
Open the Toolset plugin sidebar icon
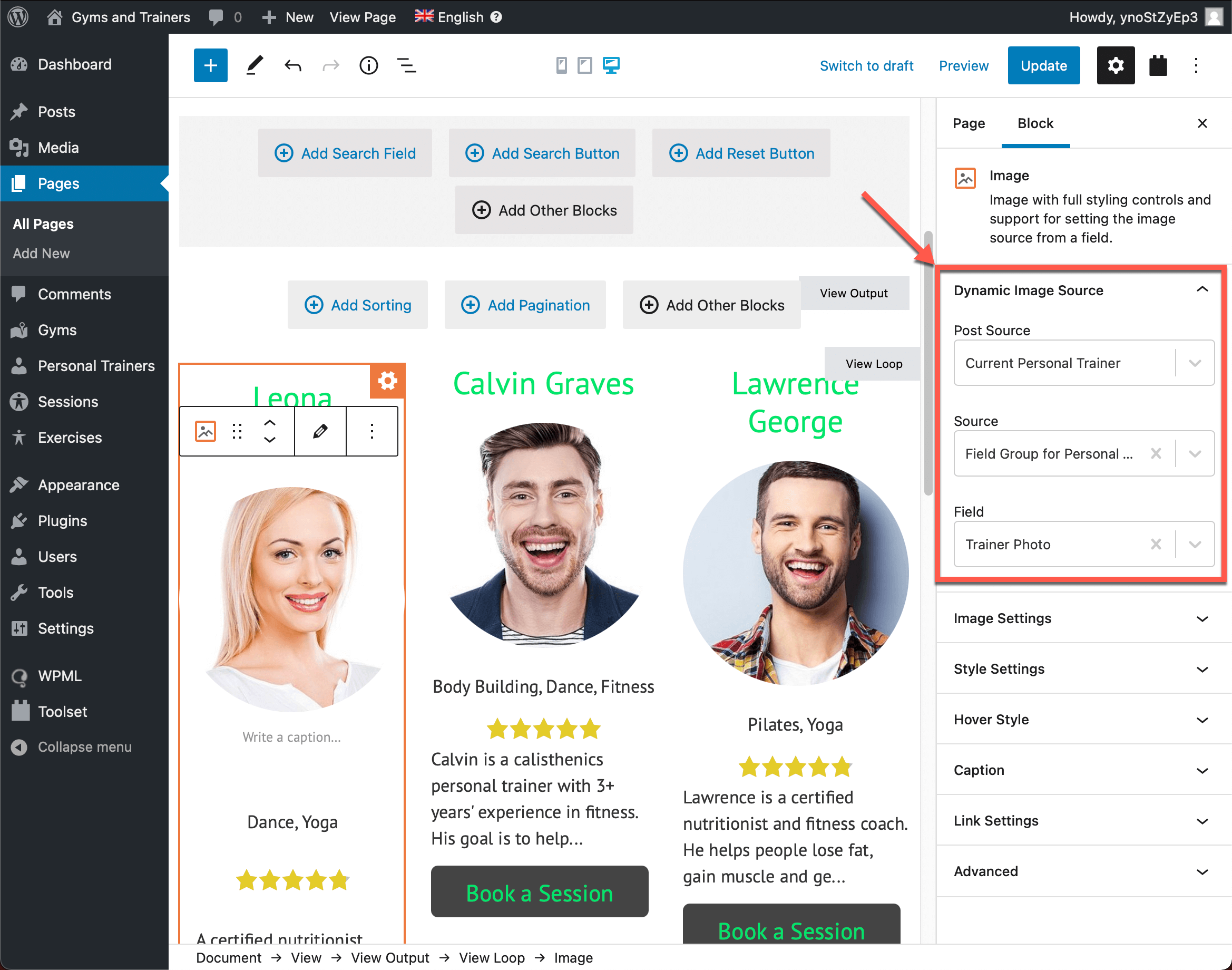coord(1158,65)
